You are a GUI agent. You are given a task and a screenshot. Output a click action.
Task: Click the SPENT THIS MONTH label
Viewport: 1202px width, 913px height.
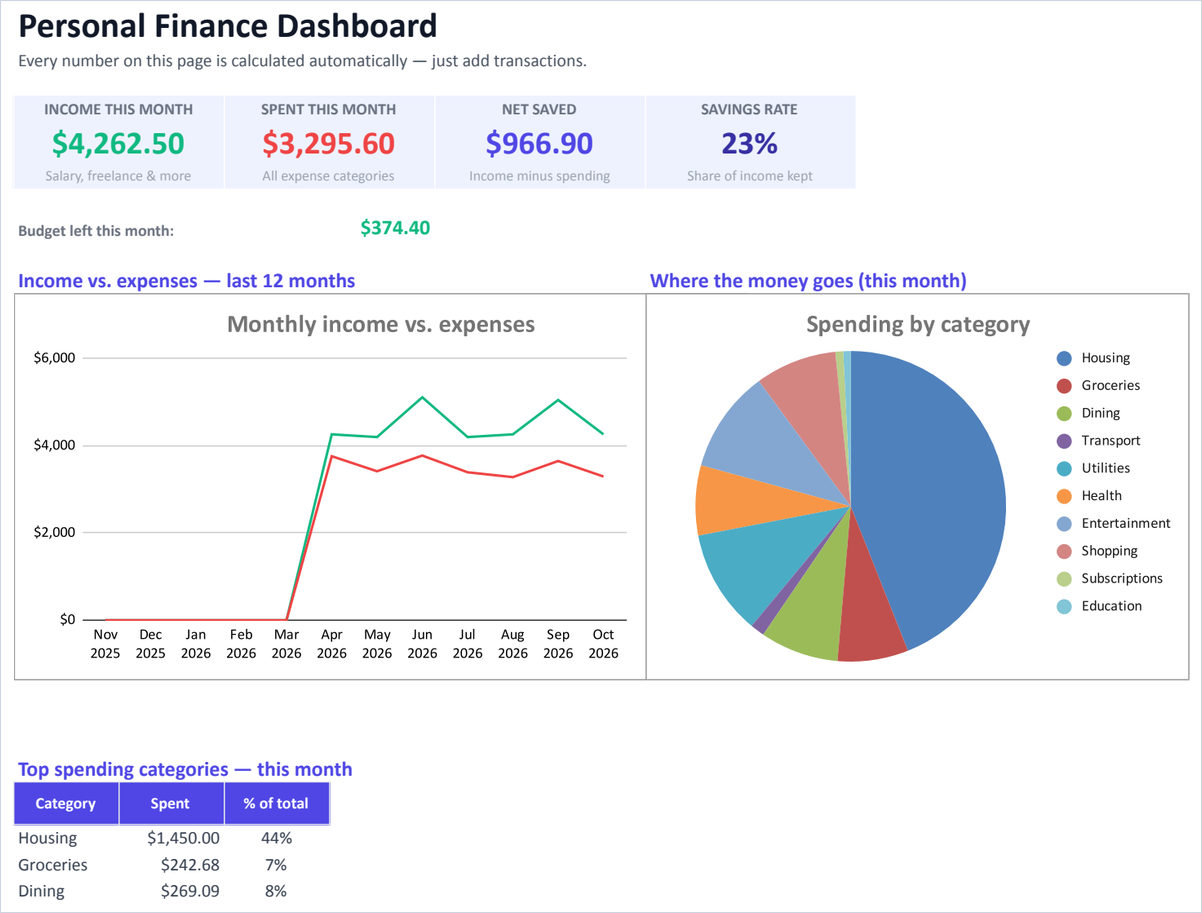(329, 109)
